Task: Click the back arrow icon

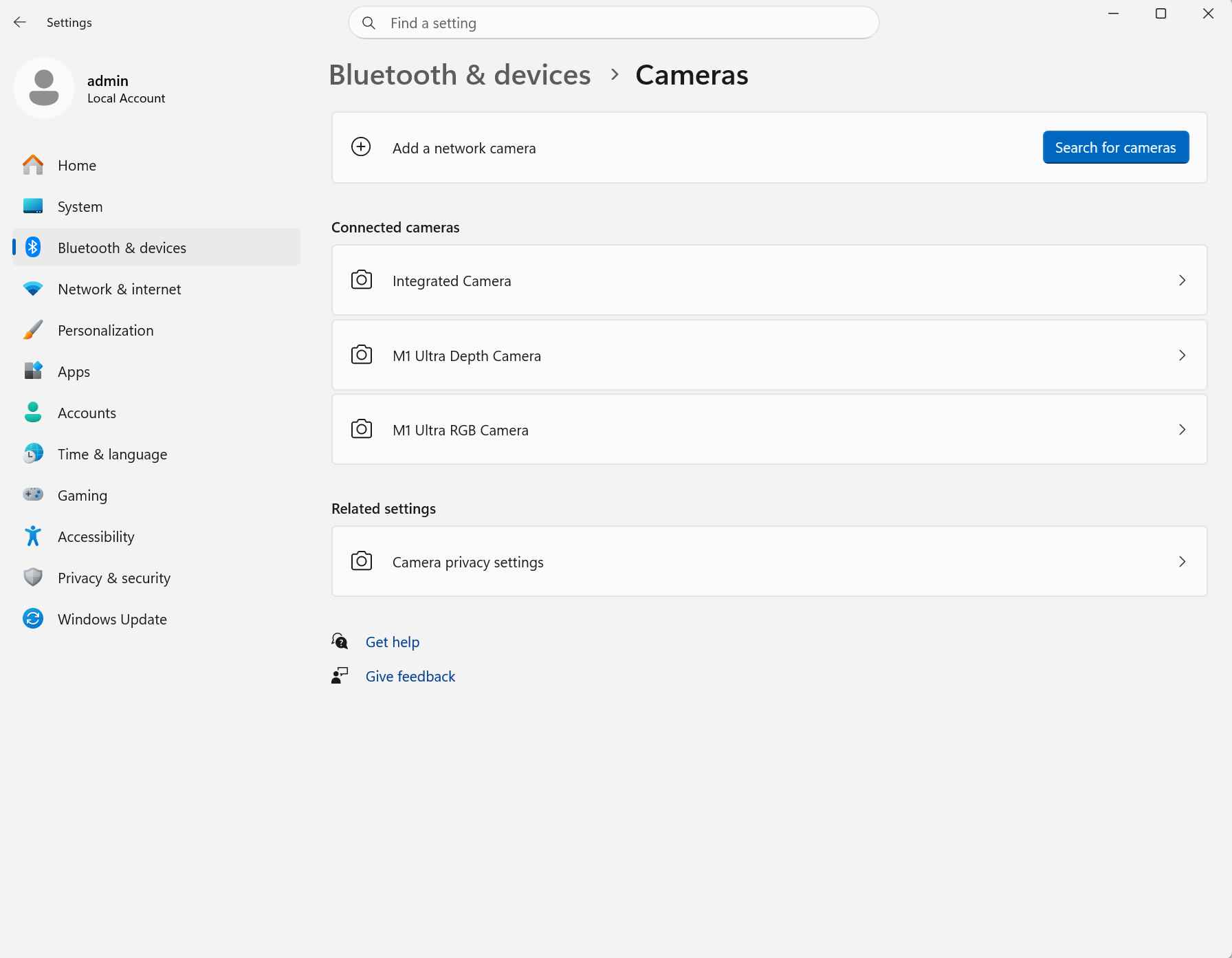Action: tap(20, 23)
